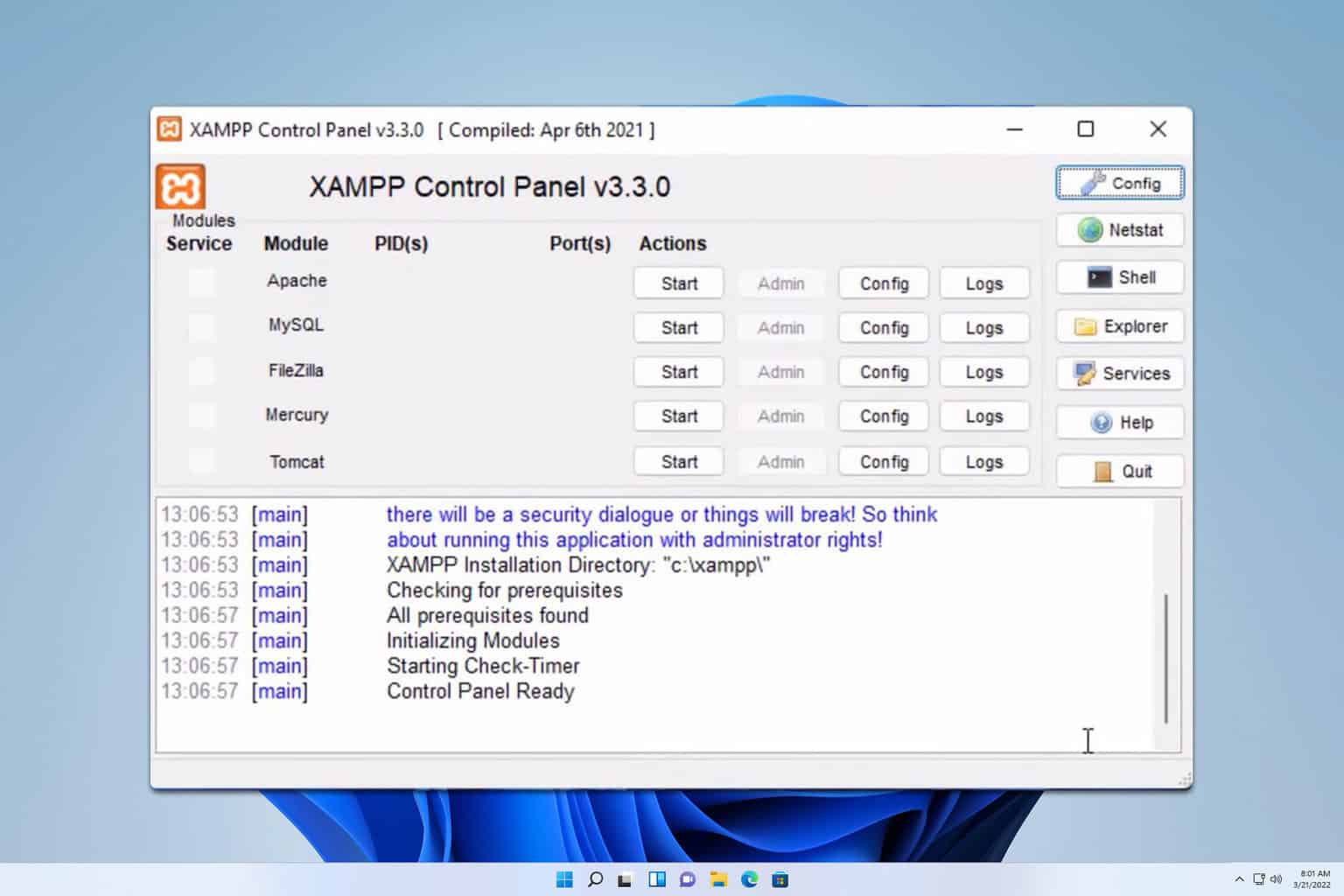
Task: Open Chat app from taskbar
Action: click(x=687, y=879)
